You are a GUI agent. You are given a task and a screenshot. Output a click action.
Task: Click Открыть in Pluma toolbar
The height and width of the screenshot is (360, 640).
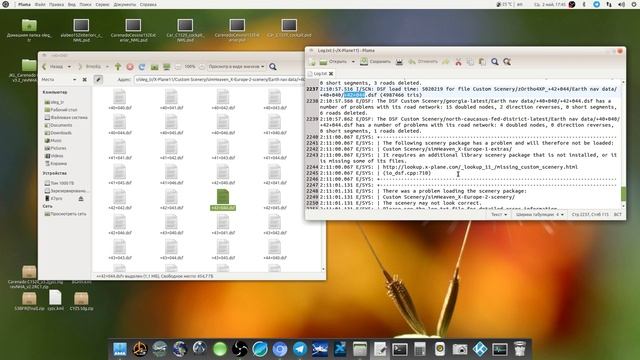click(333, 62)
